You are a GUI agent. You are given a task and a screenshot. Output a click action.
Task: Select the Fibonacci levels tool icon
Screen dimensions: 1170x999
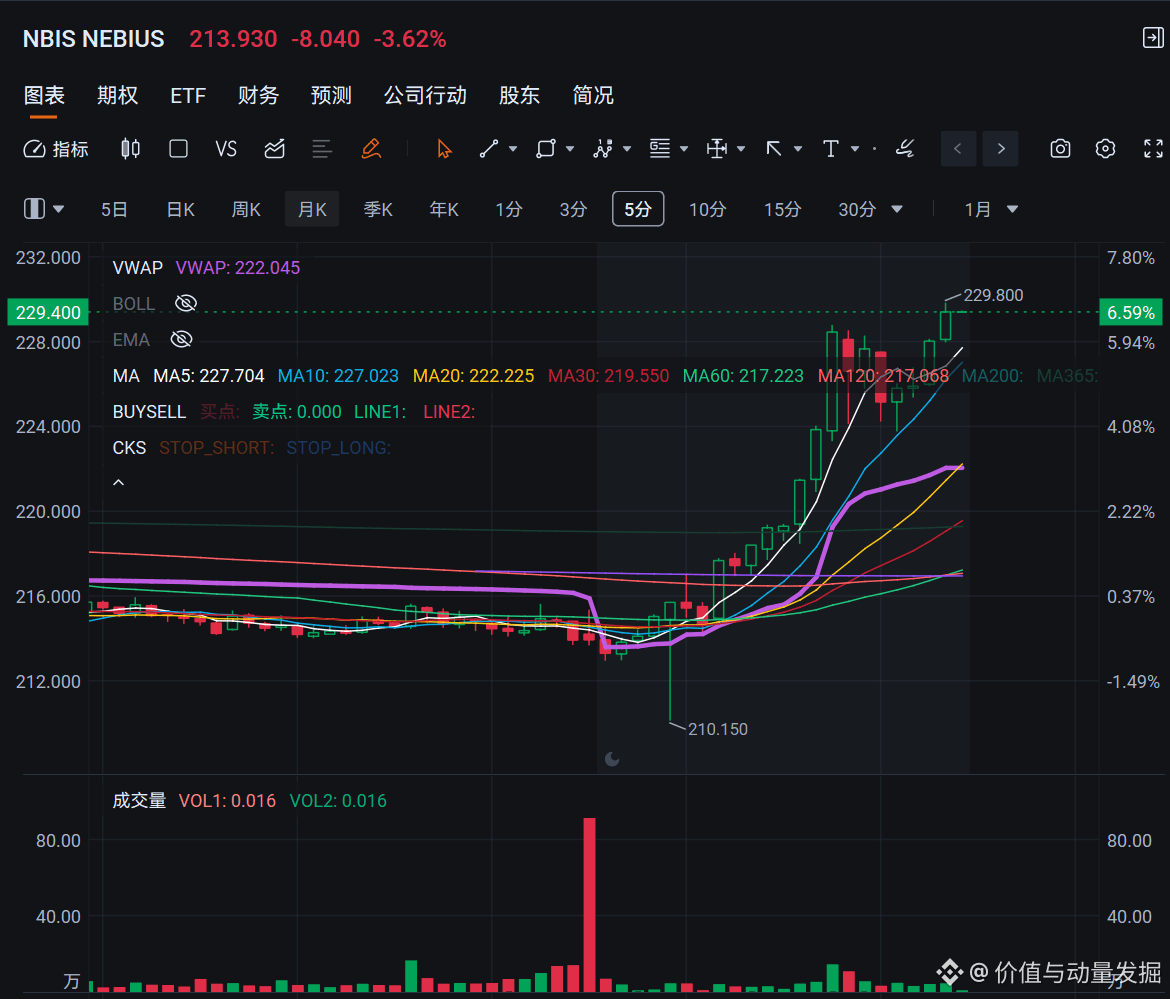point(660,149)
